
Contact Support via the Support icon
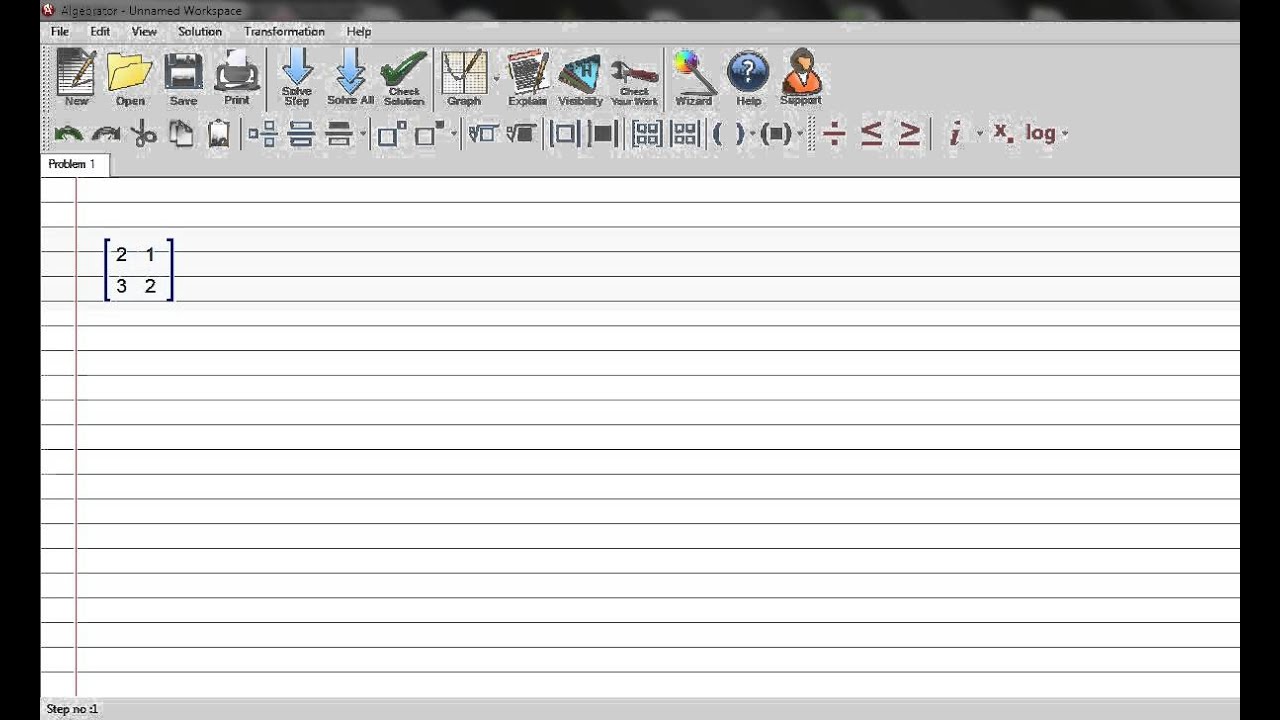pyautogui.click(x=801, y=77)
